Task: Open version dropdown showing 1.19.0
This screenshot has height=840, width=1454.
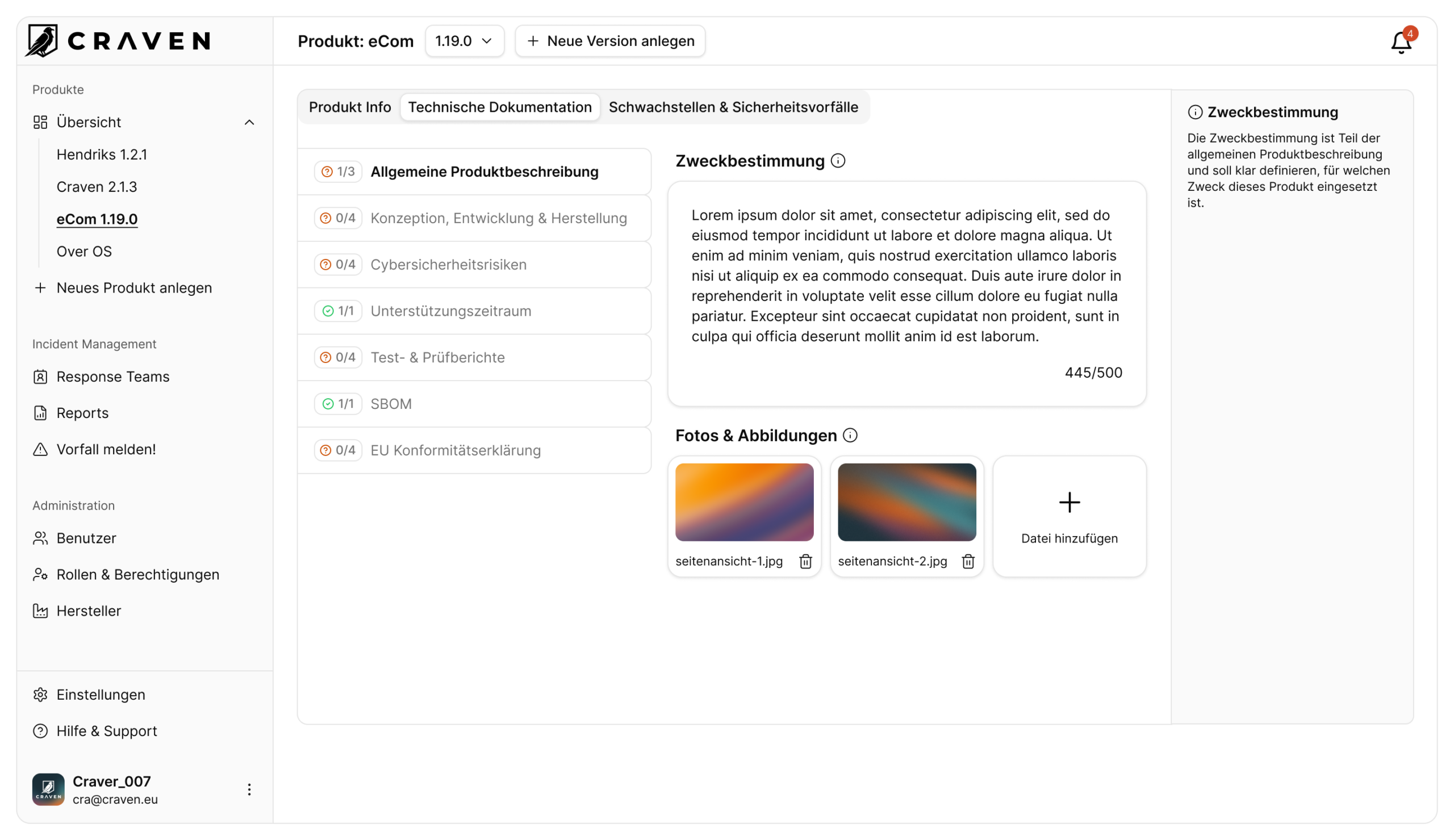Action: point(464,41)
